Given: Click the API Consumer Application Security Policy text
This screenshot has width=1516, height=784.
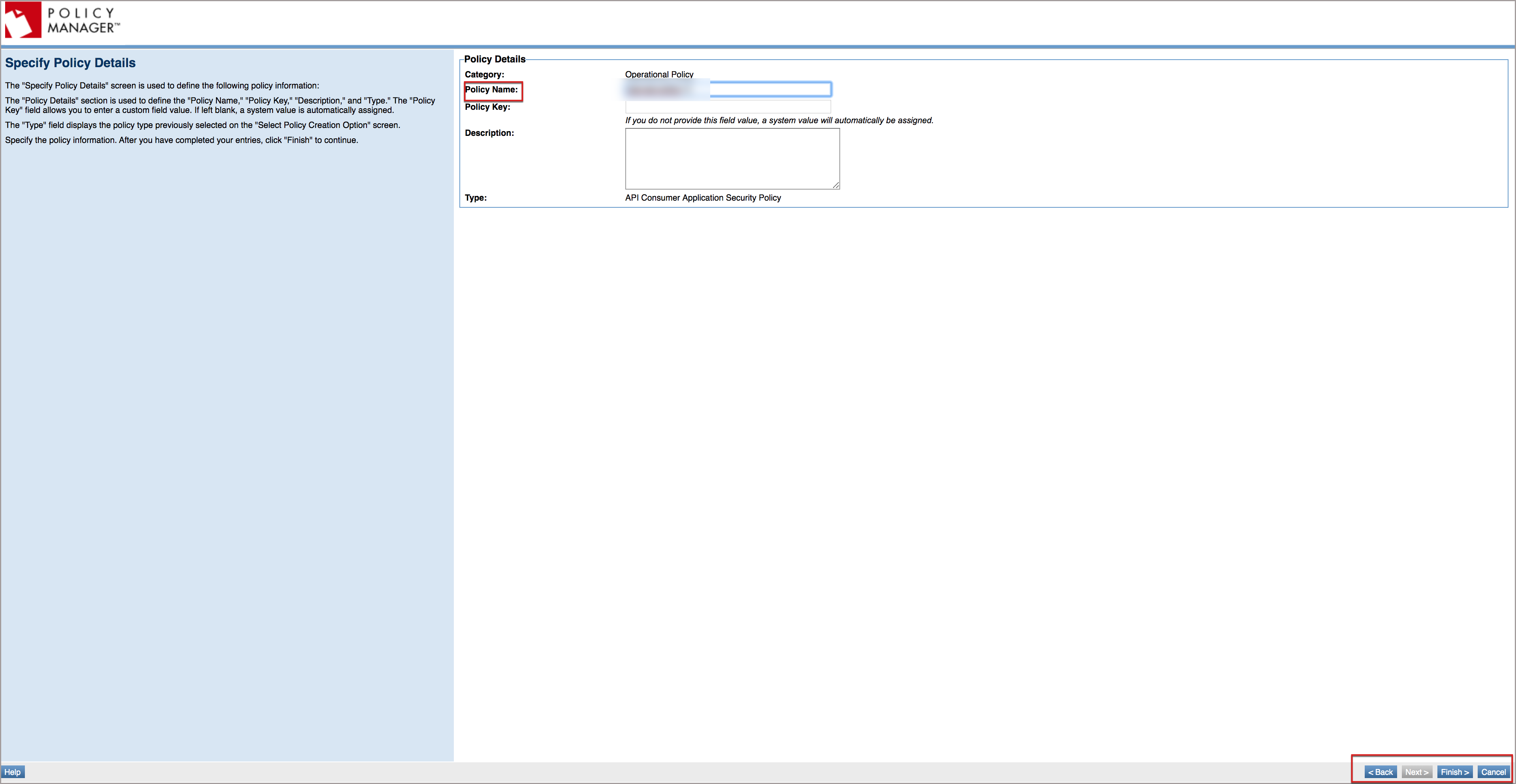Looking at the screenshot, I should point(703,198).
